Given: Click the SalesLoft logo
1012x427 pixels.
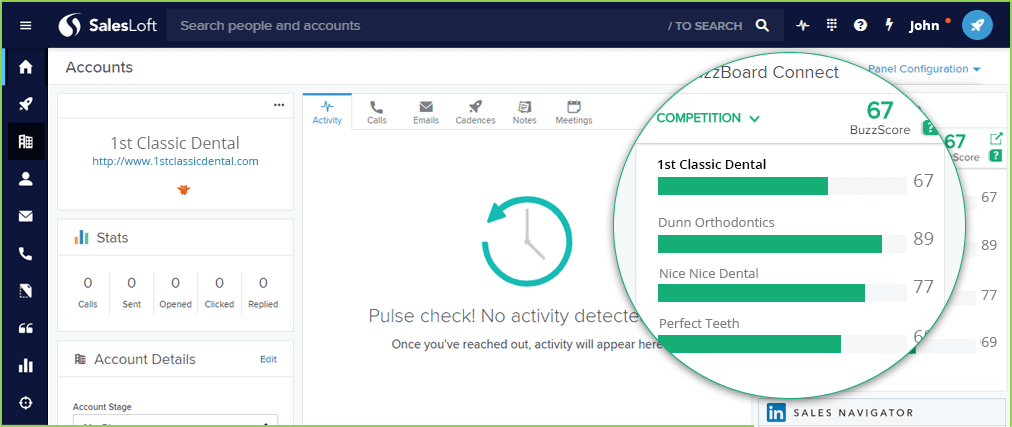Looking at the screenshot, I should tap(108, 26).
